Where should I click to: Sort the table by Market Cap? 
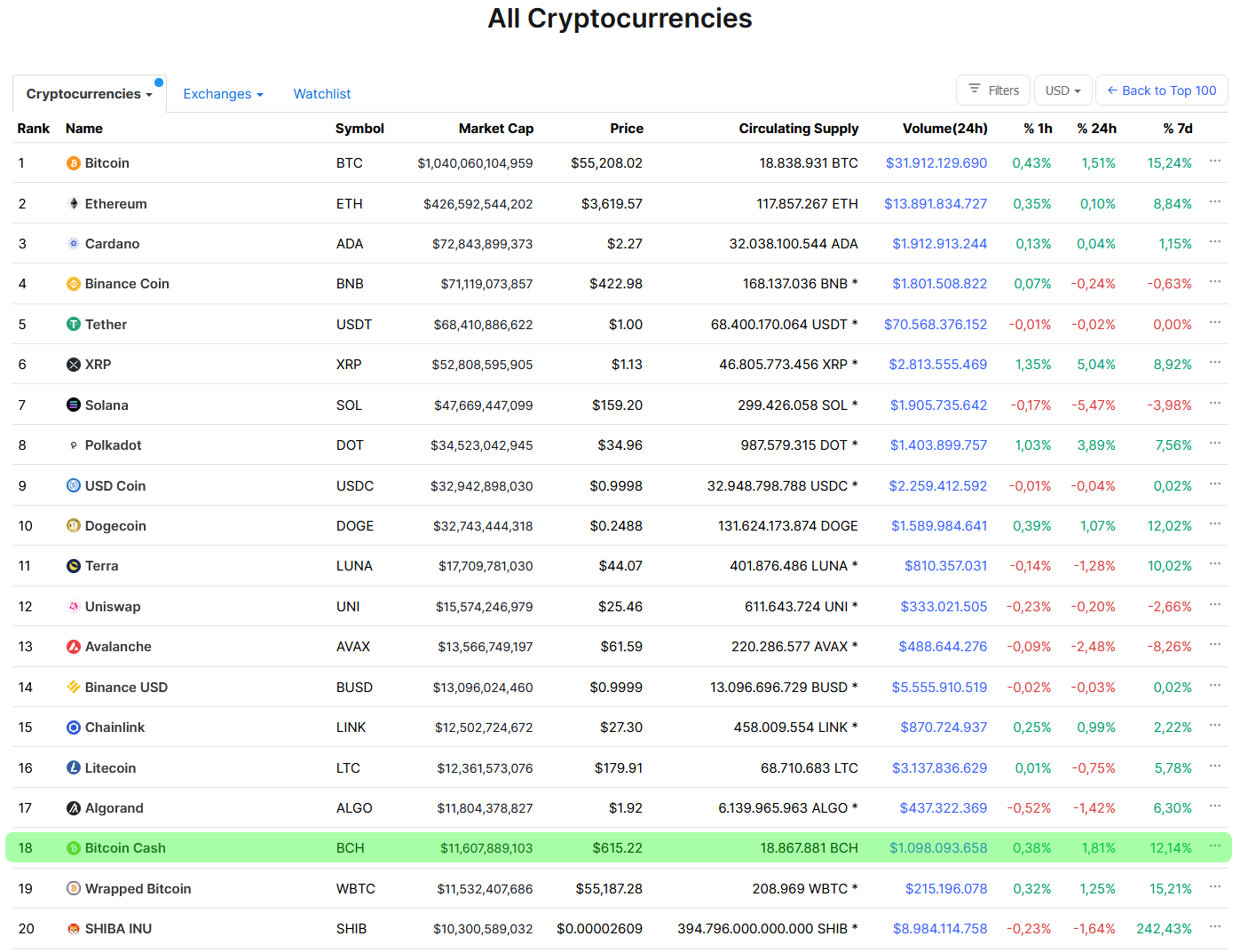[496, 129]
